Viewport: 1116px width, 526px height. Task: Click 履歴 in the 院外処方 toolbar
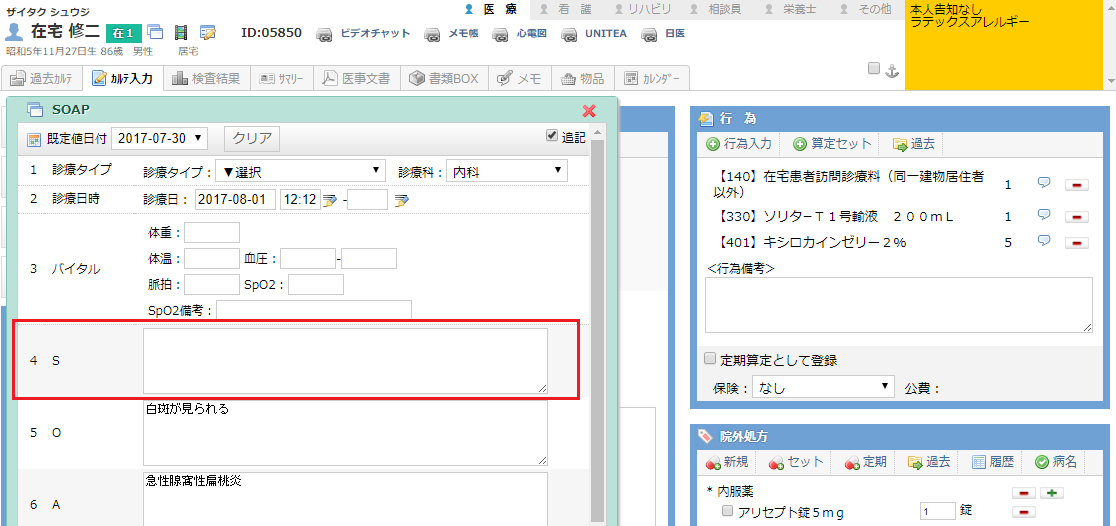pyautogui.click(x=992, y=462)
